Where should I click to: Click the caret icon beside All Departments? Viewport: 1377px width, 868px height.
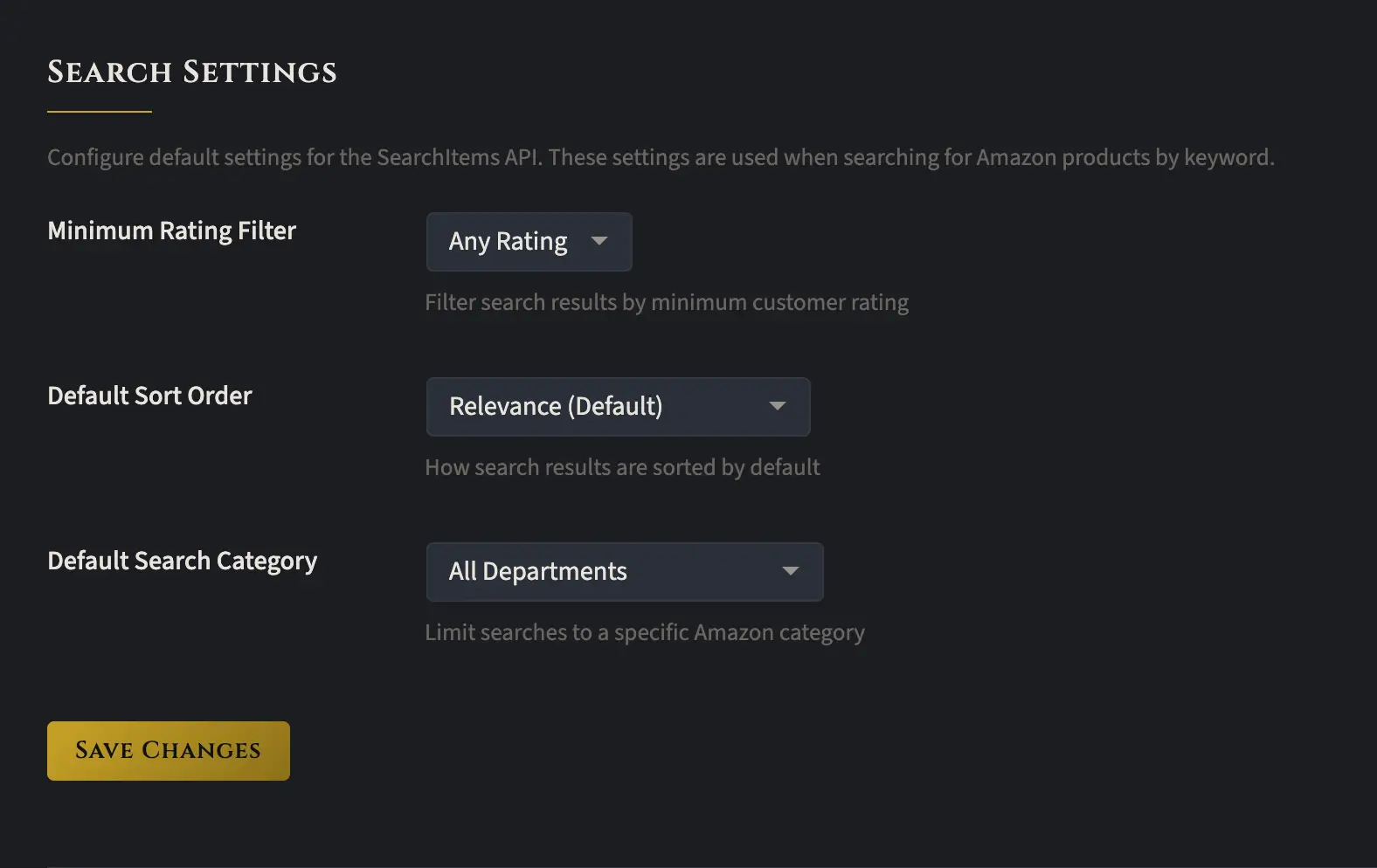coord(791,571)
